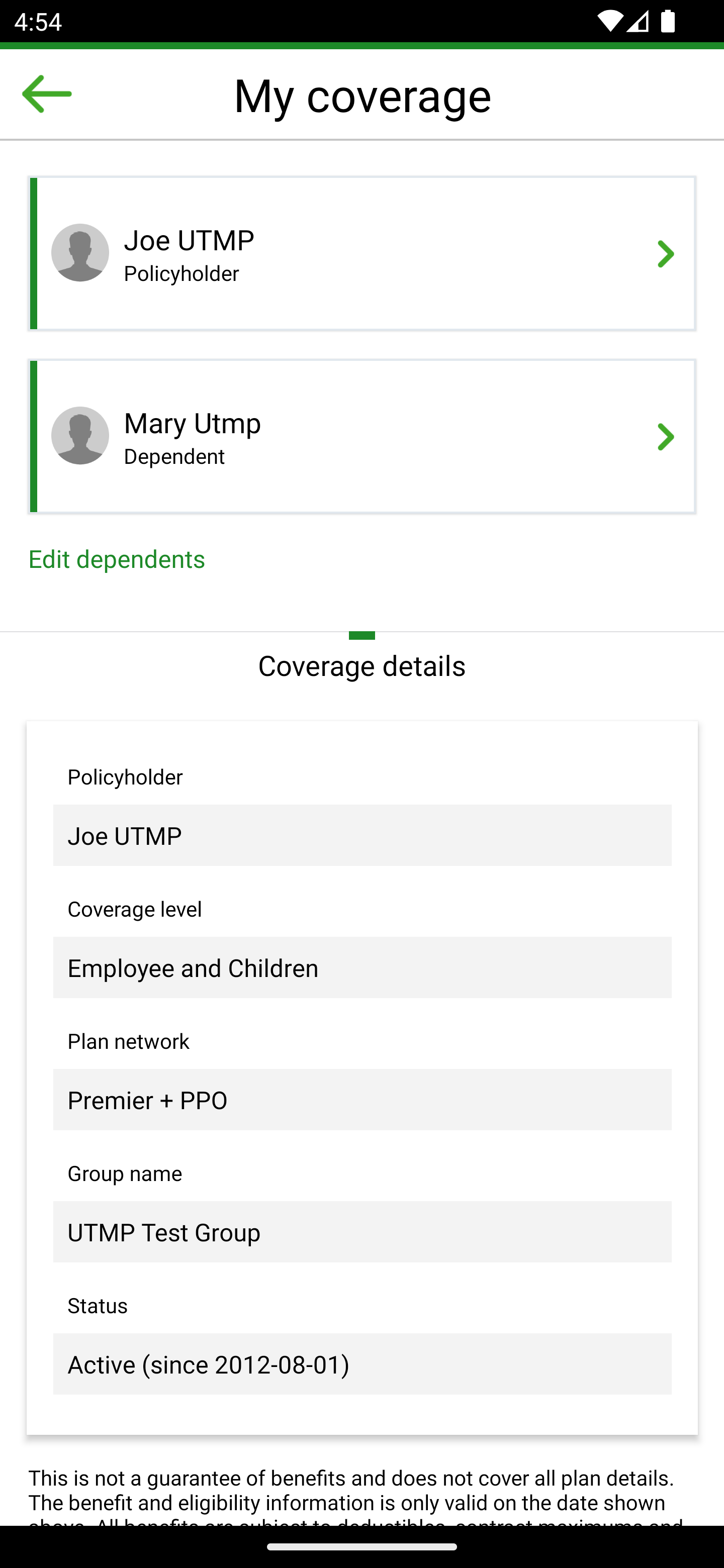
Task: Select the Active status field
Action: tap(361, 1363)
